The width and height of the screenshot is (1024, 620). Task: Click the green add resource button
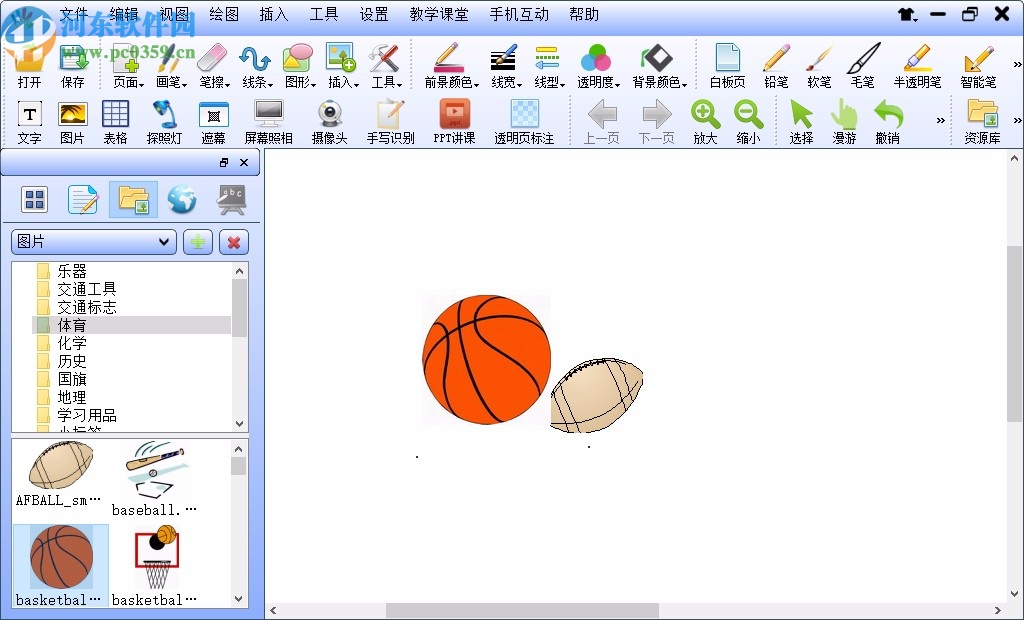[198, 242]
